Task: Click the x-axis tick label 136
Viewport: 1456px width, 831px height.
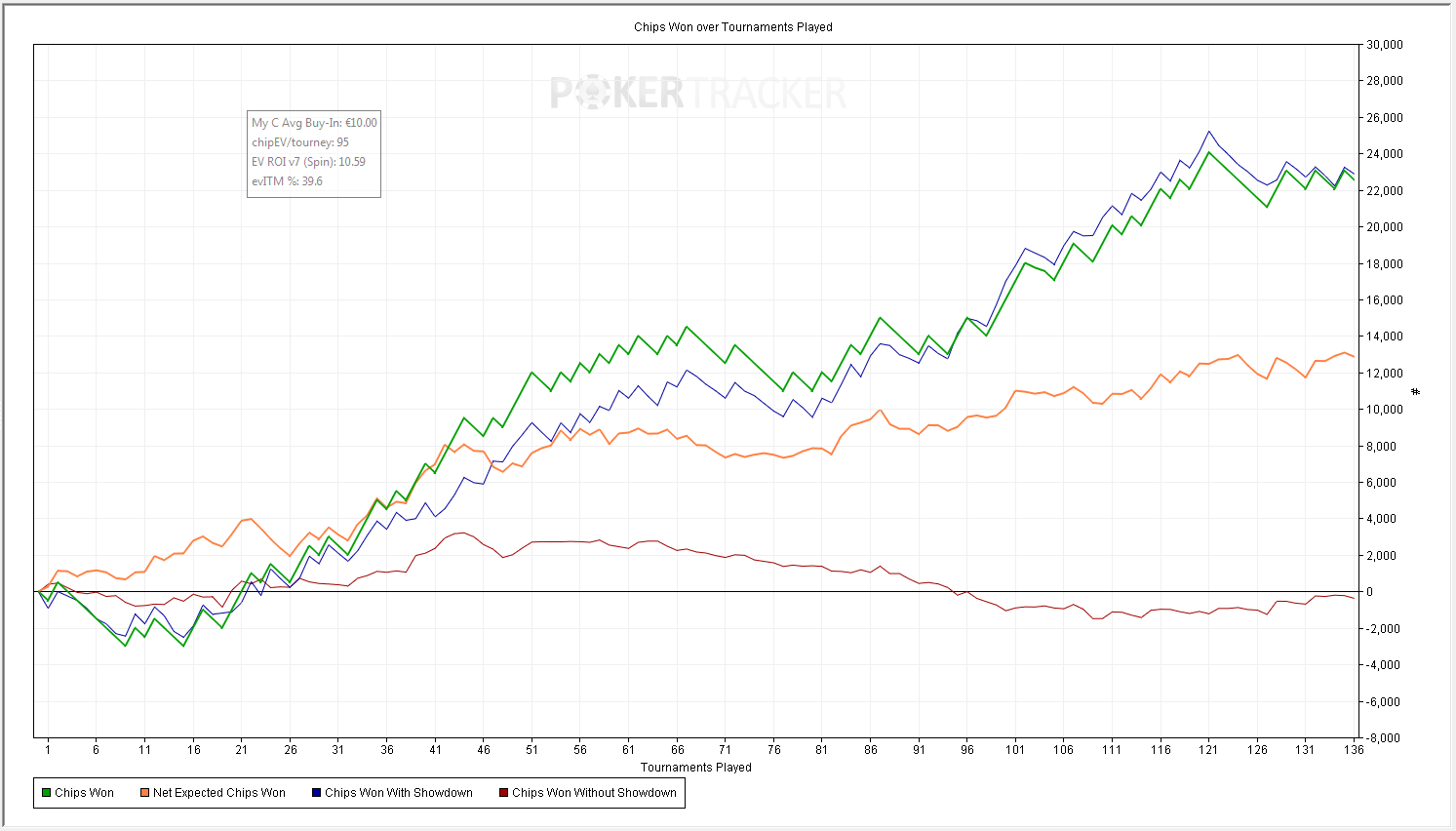Action: [1354, 750]
